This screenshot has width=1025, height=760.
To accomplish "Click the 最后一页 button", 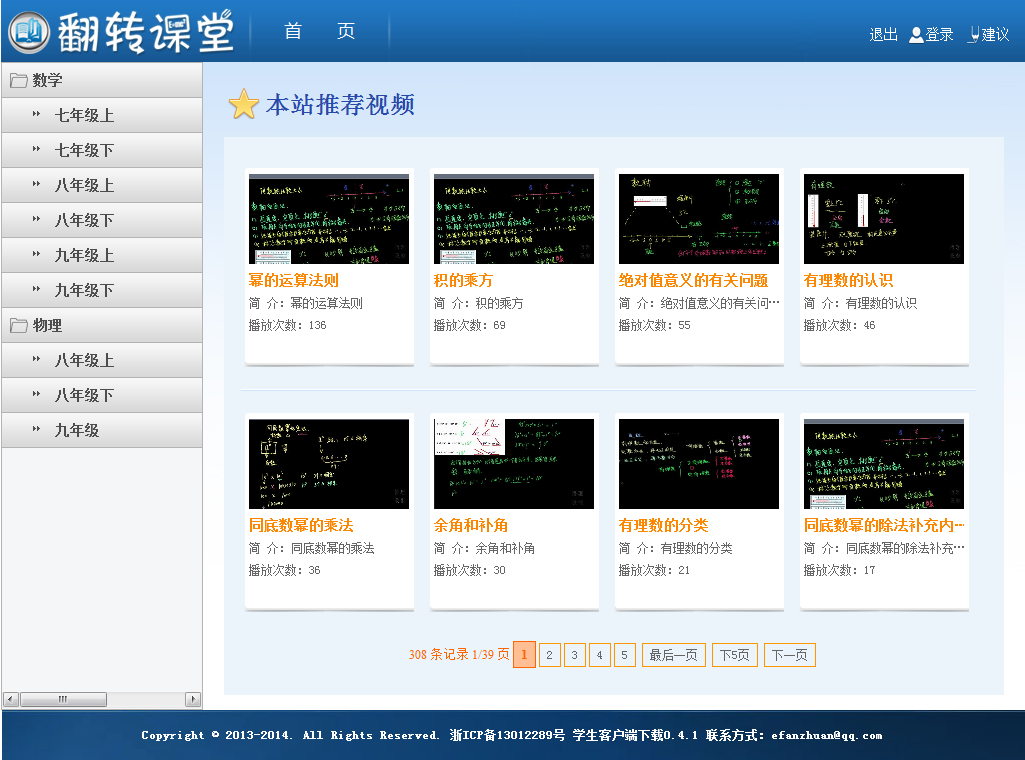I will (673, 655).
